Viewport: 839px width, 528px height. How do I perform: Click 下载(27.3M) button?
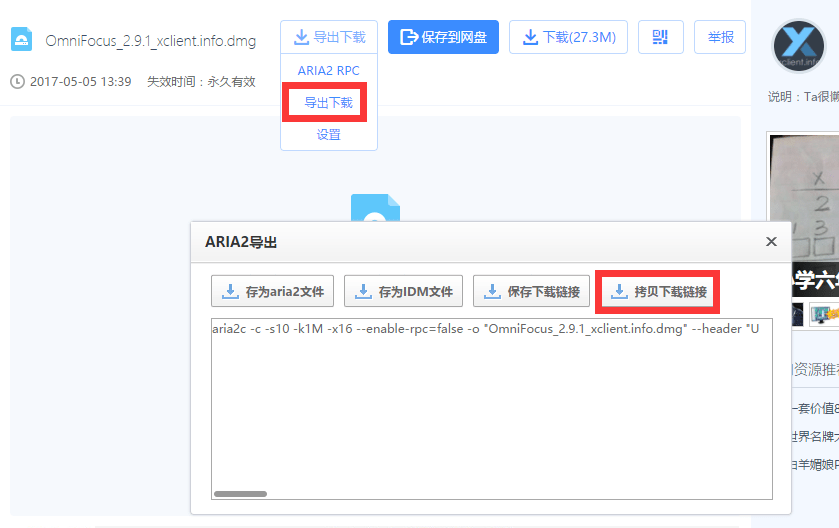(x=568, y=37)
